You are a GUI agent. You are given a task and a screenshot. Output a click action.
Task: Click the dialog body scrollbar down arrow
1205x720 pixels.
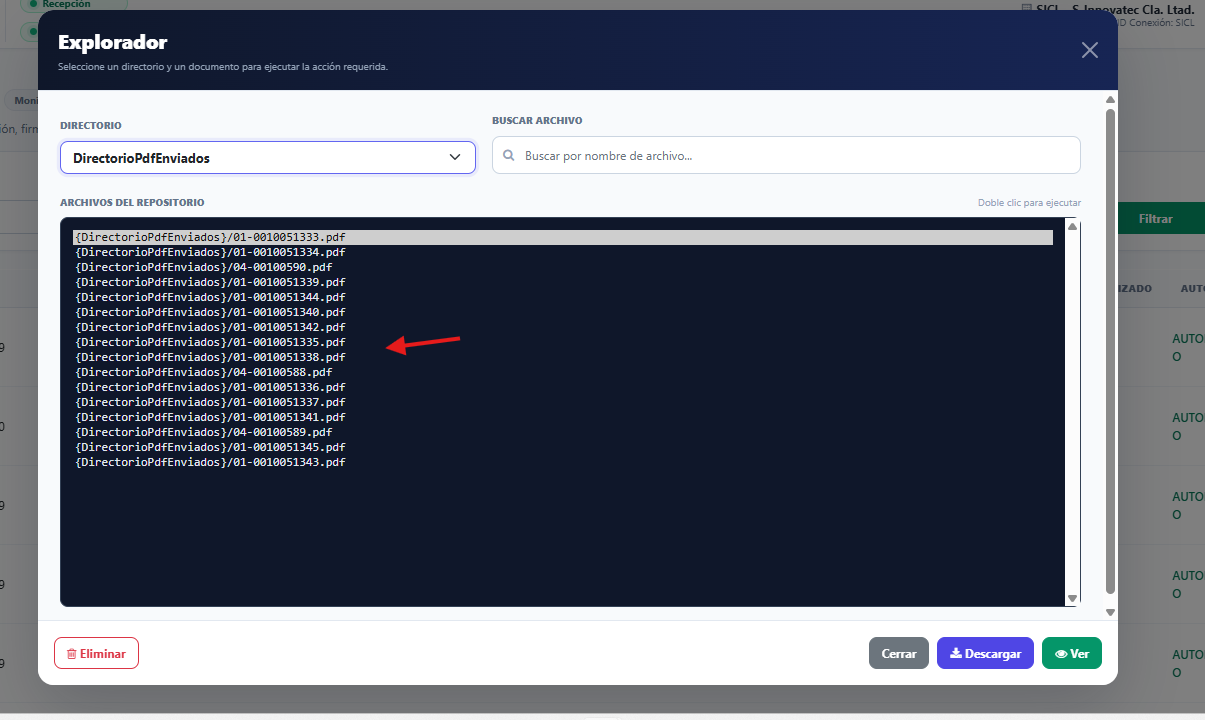1110,611
